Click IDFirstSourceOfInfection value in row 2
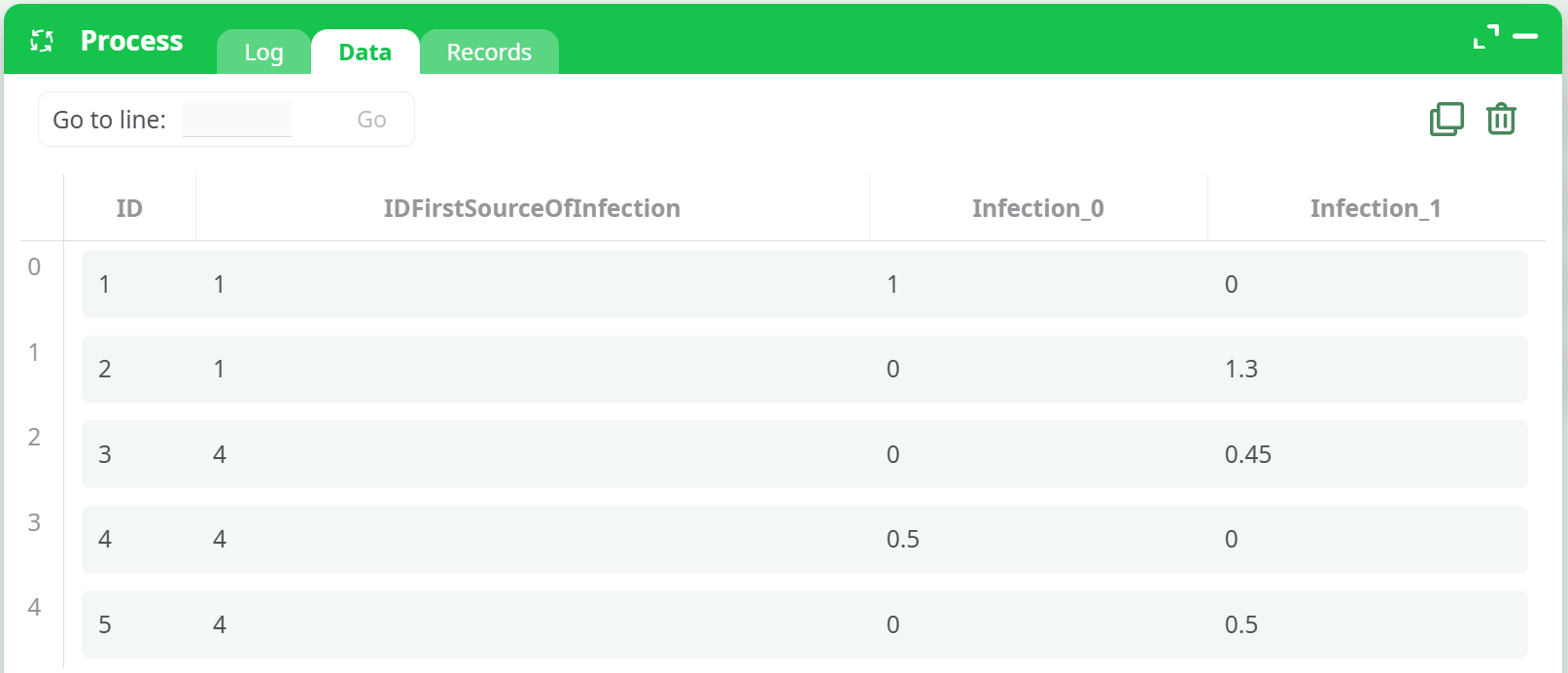Viewport: 1568px width, 673px height. pos(220,454)
